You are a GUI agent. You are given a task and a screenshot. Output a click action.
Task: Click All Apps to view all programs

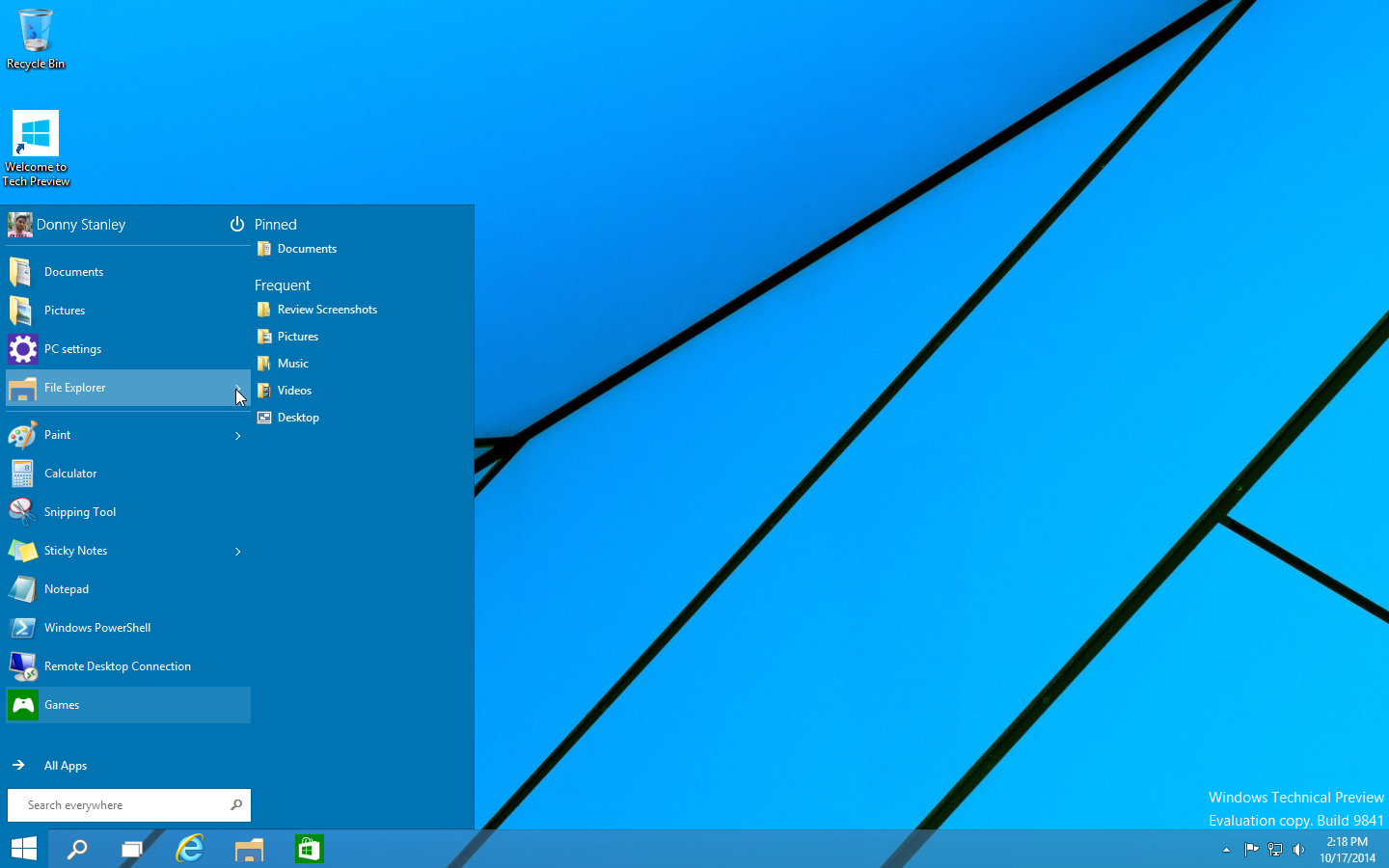click(x=65, y=766)
